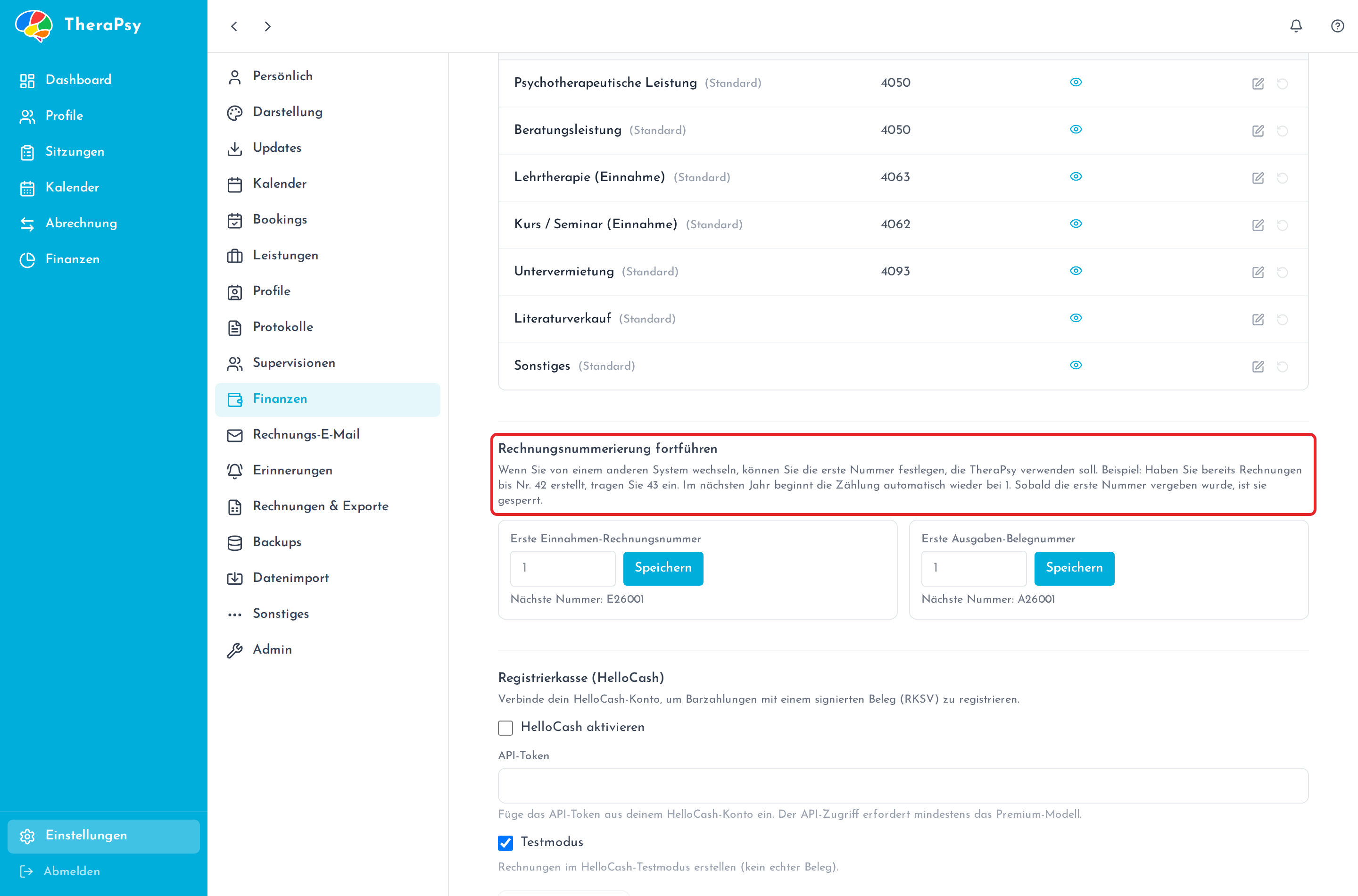
Task: Click the TheraPsy brain logo
Action: click(33, 26)
